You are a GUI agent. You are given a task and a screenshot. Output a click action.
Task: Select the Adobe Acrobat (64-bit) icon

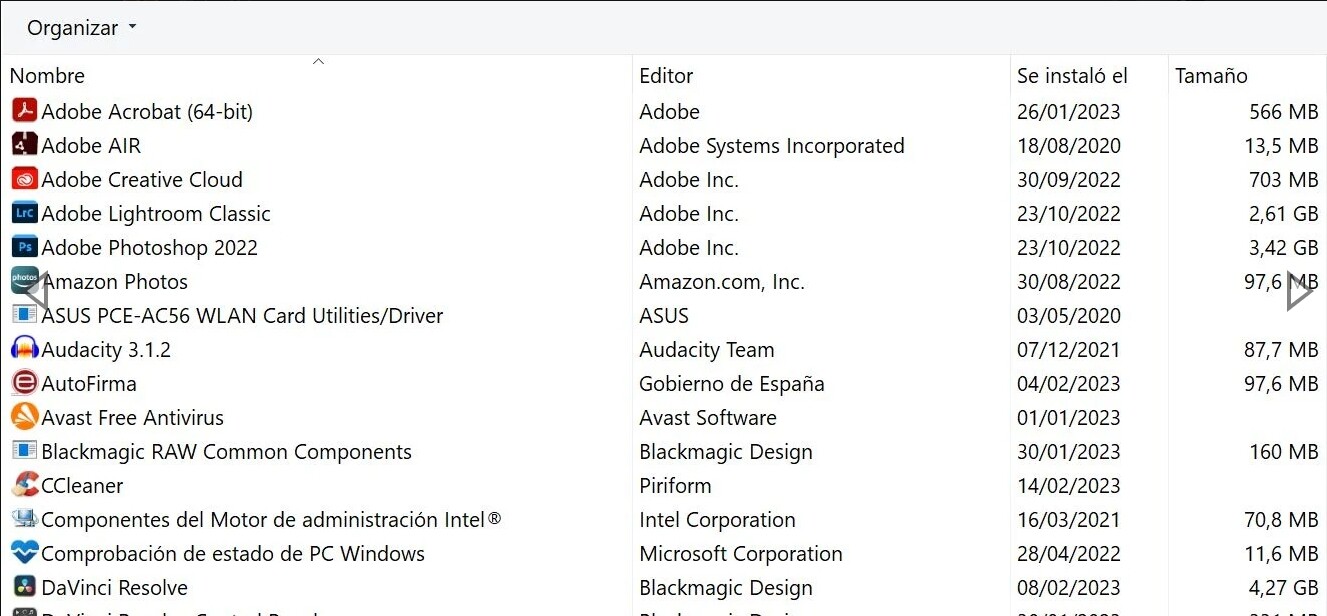point(24,111)
